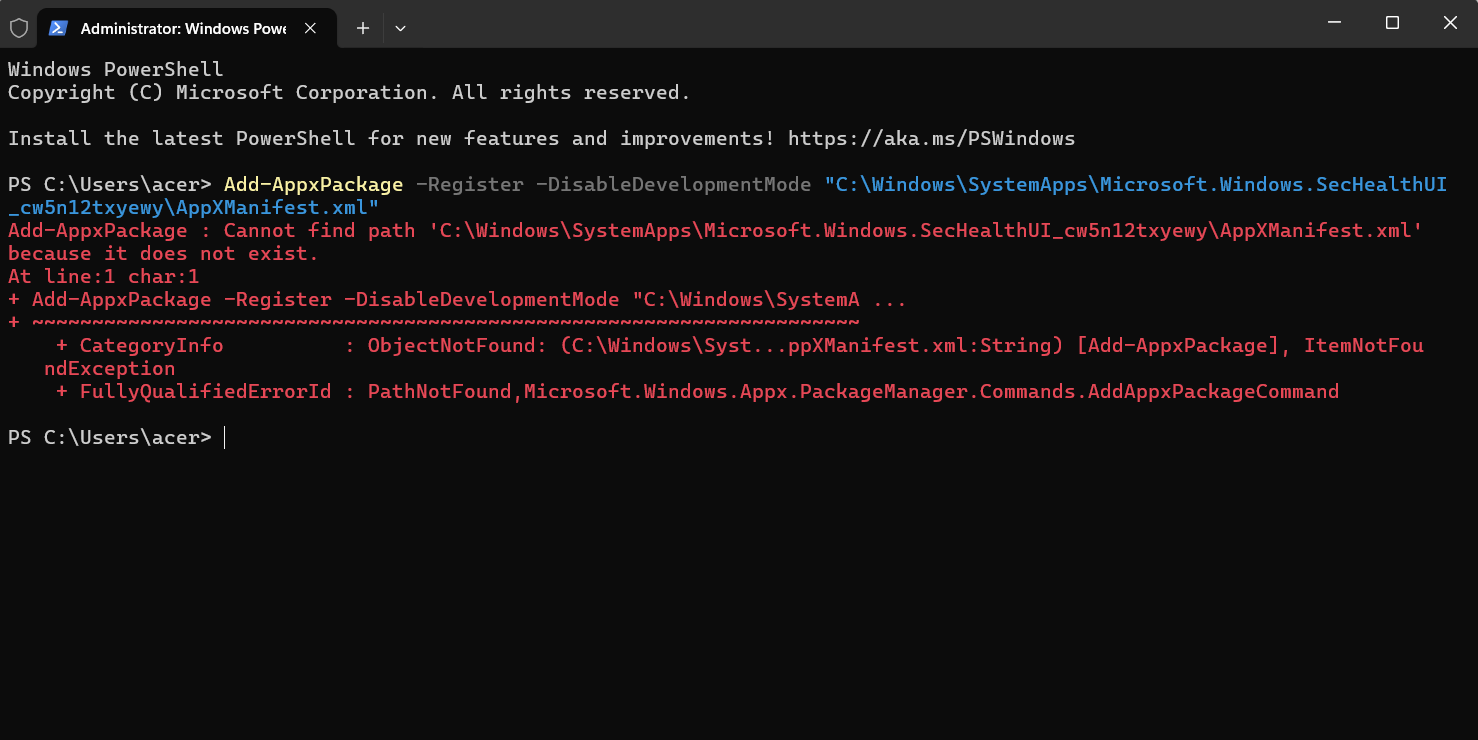Click the yellow Add-AppxPackage command text
The height and width of the screenshot is (740, 1478).
pos(313,184)
